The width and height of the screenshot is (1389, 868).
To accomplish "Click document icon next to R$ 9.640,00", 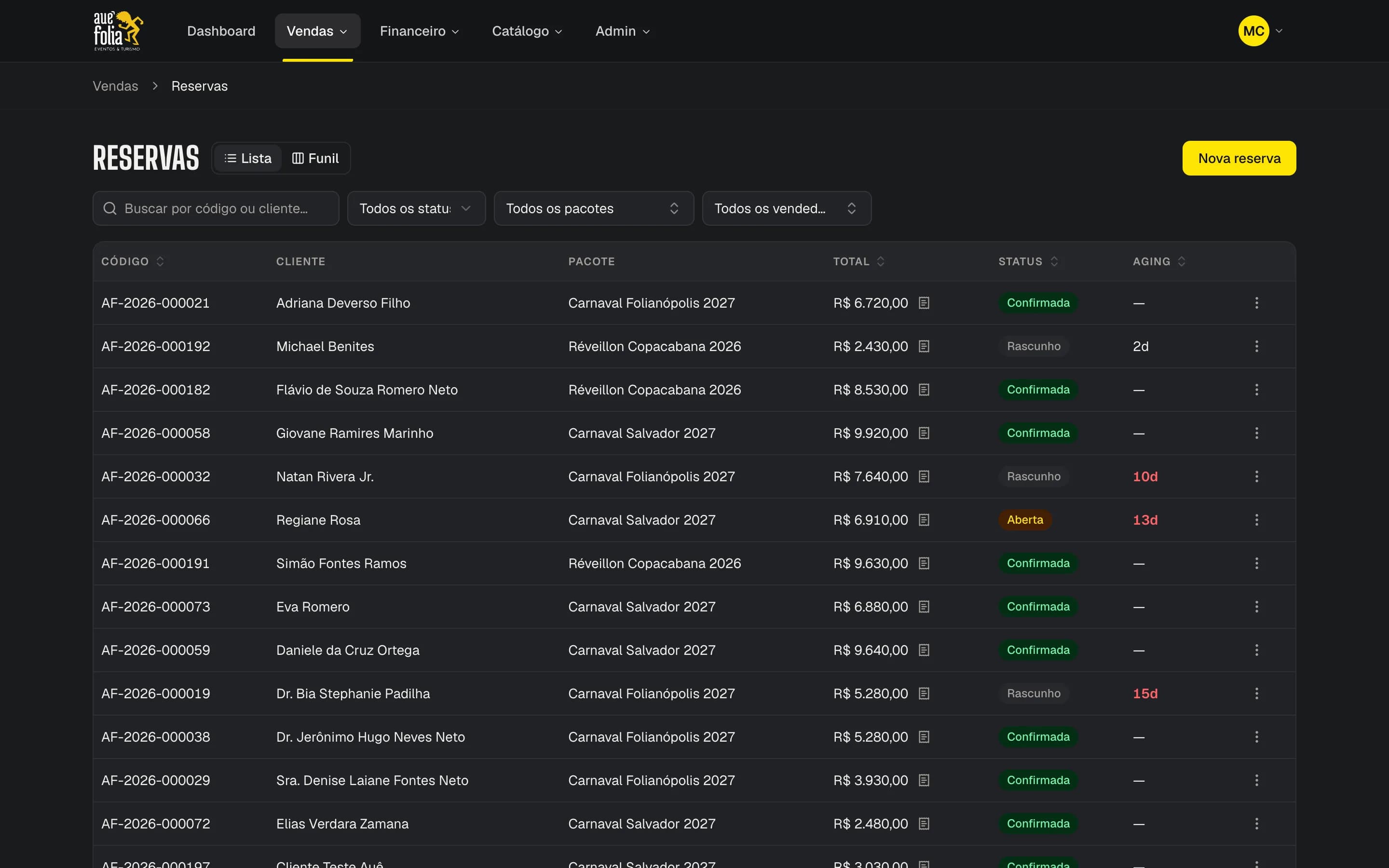I will point(924,650).
